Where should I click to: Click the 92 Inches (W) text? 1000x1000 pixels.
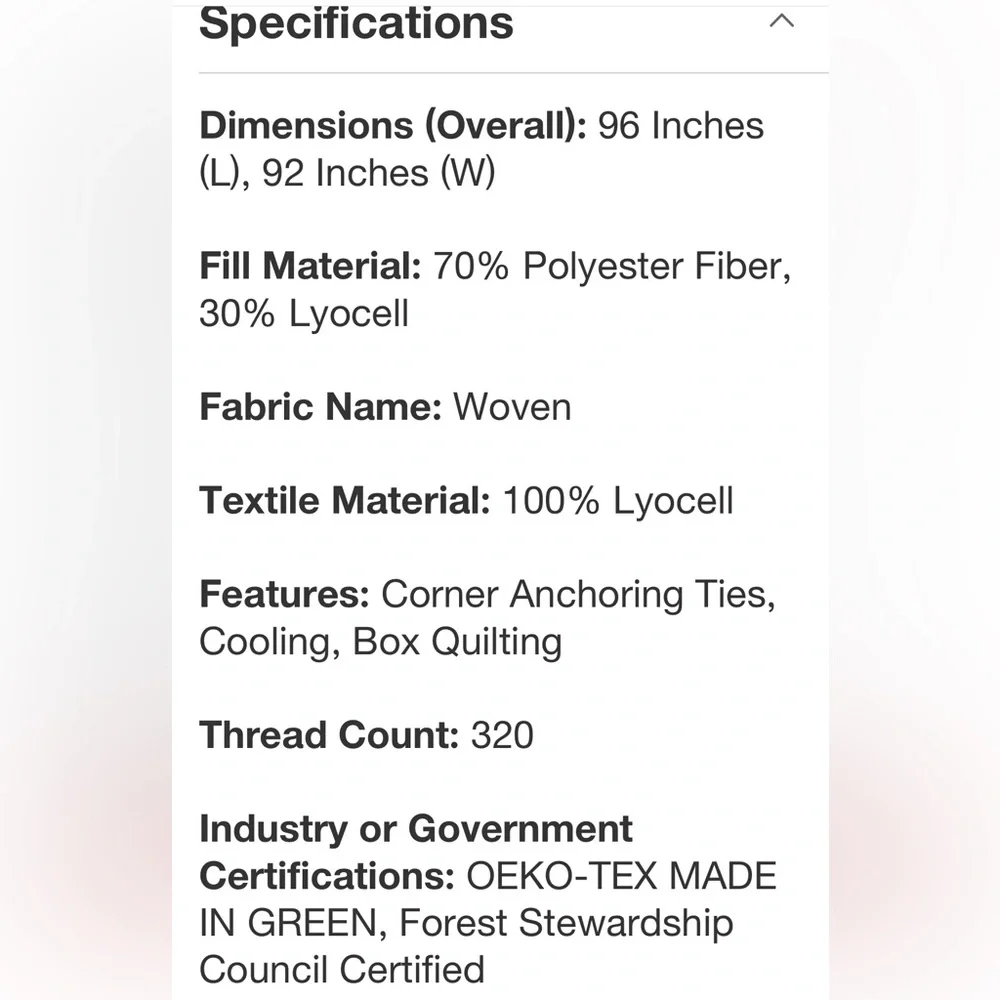pyautogui.click(x=378, y=173)
